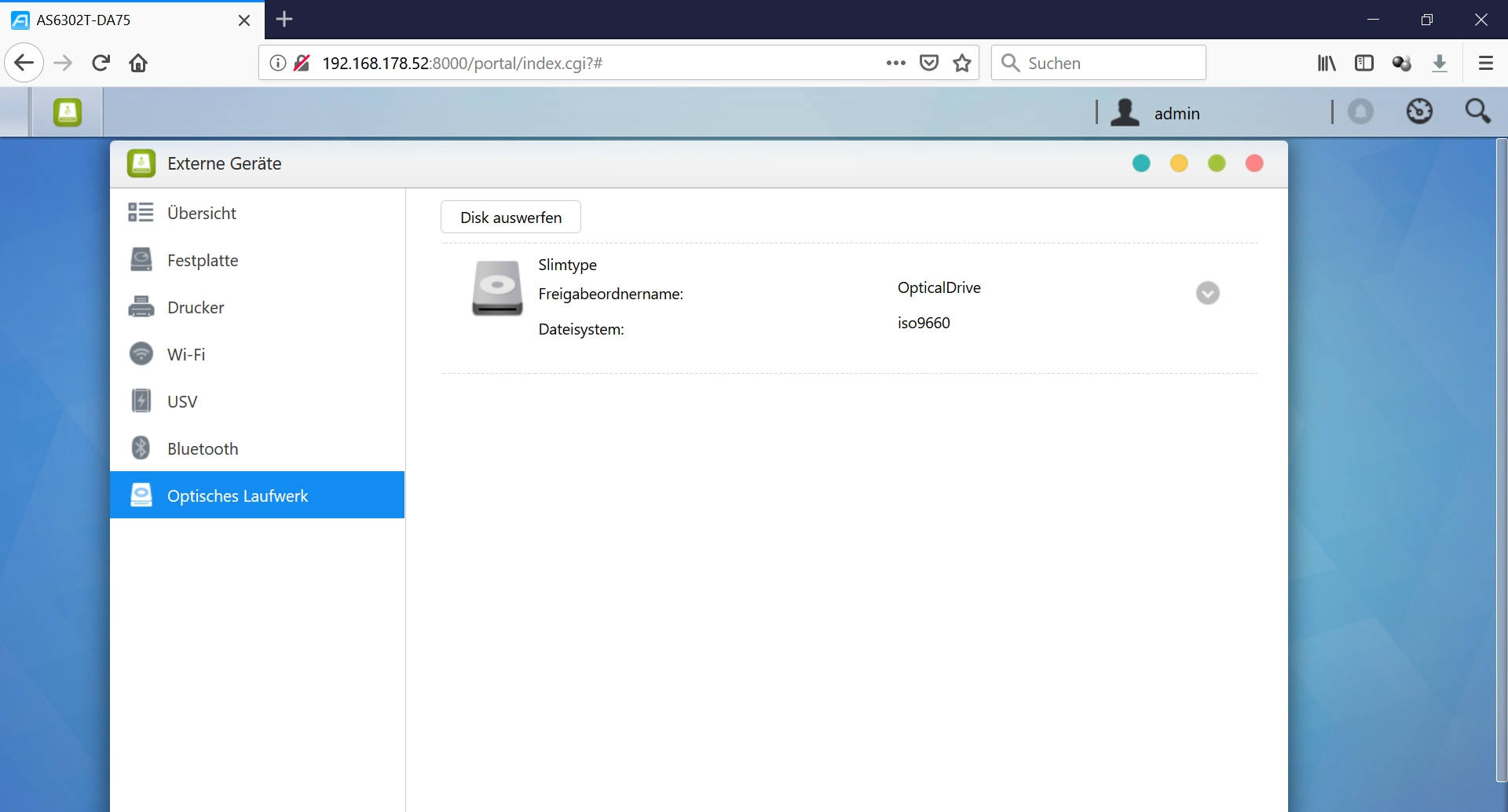Open the Firefox hamburger menu

click(x=1485, y=63)
